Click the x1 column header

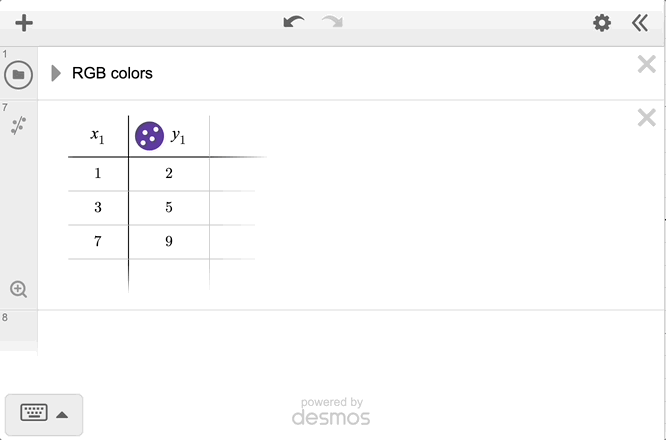click(x=98, y=136)
